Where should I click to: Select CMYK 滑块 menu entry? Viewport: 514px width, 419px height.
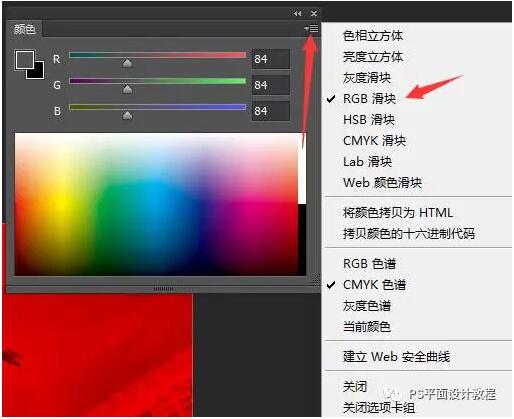coord(375,141)
